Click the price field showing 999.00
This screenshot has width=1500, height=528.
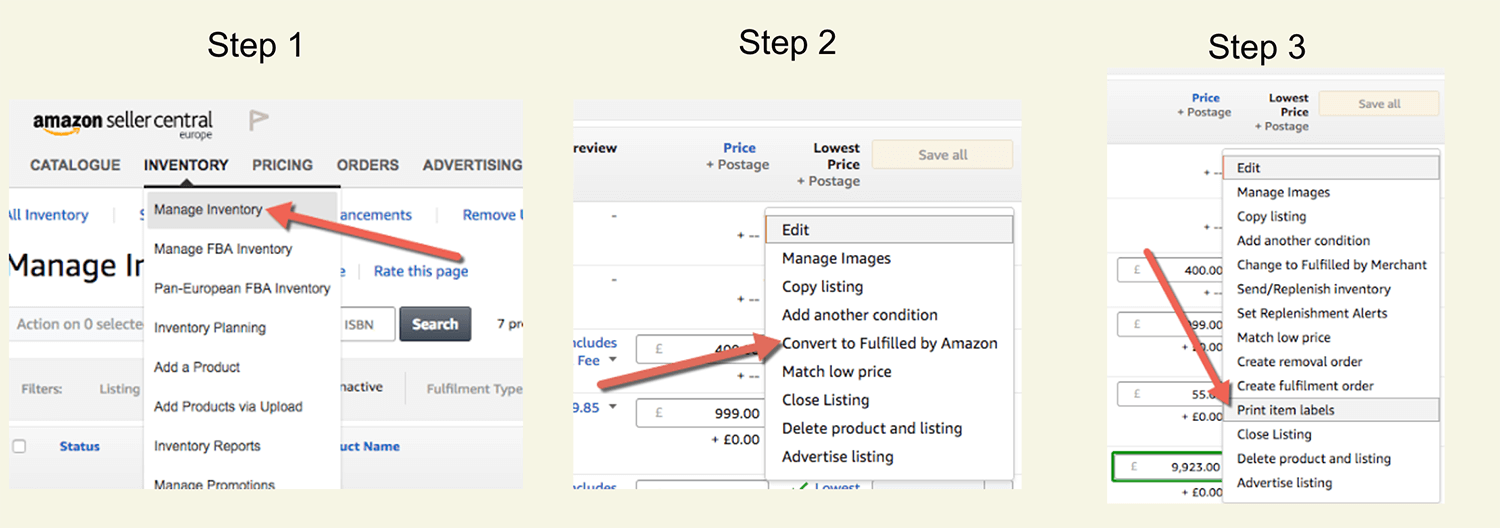[702, 413]
